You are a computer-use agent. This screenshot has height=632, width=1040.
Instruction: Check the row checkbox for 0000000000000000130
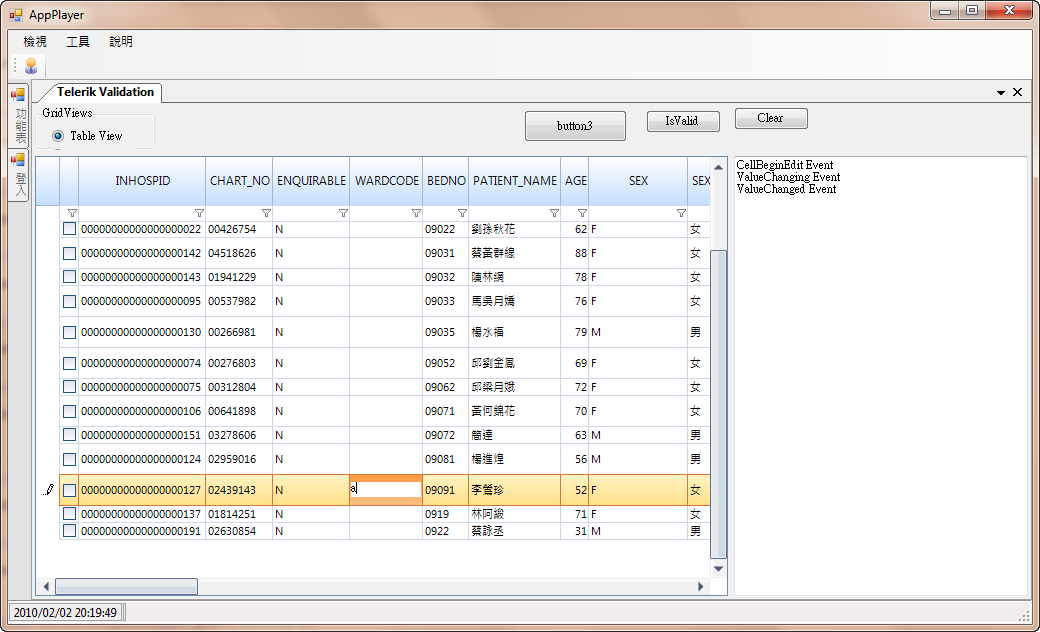(x=69, y=332)
